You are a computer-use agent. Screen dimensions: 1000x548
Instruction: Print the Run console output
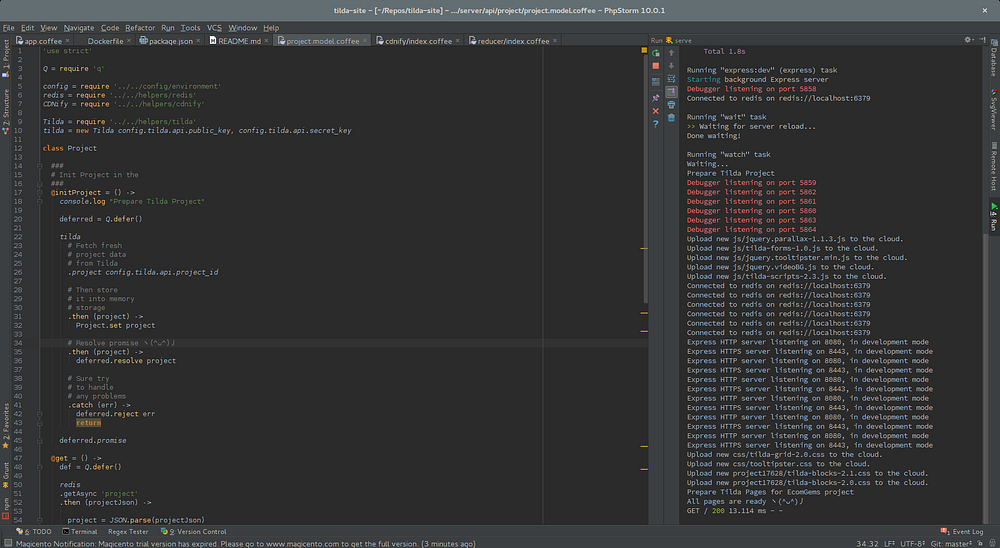671,105
